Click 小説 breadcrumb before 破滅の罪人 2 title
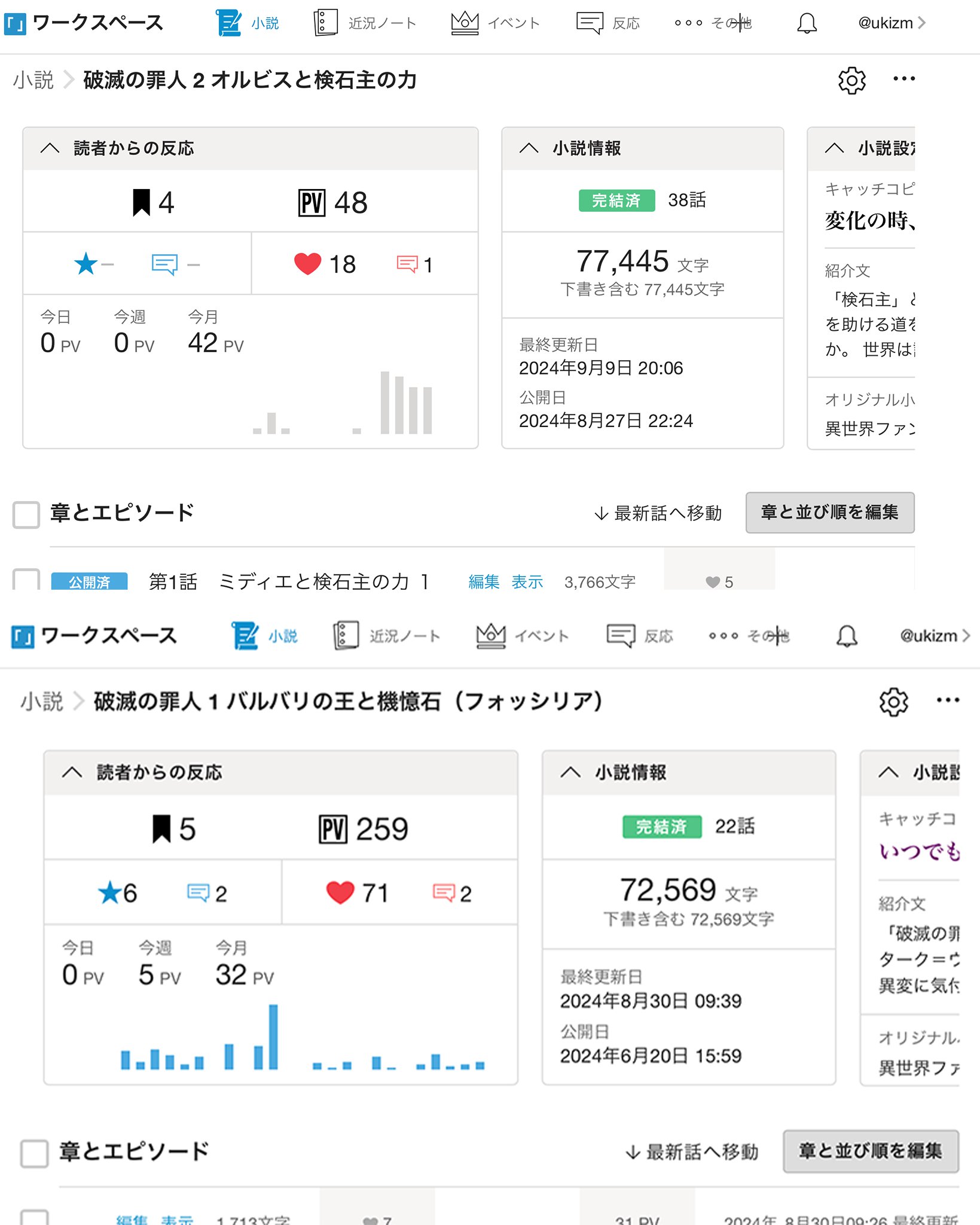980x1225 pixels. point(33,80)
